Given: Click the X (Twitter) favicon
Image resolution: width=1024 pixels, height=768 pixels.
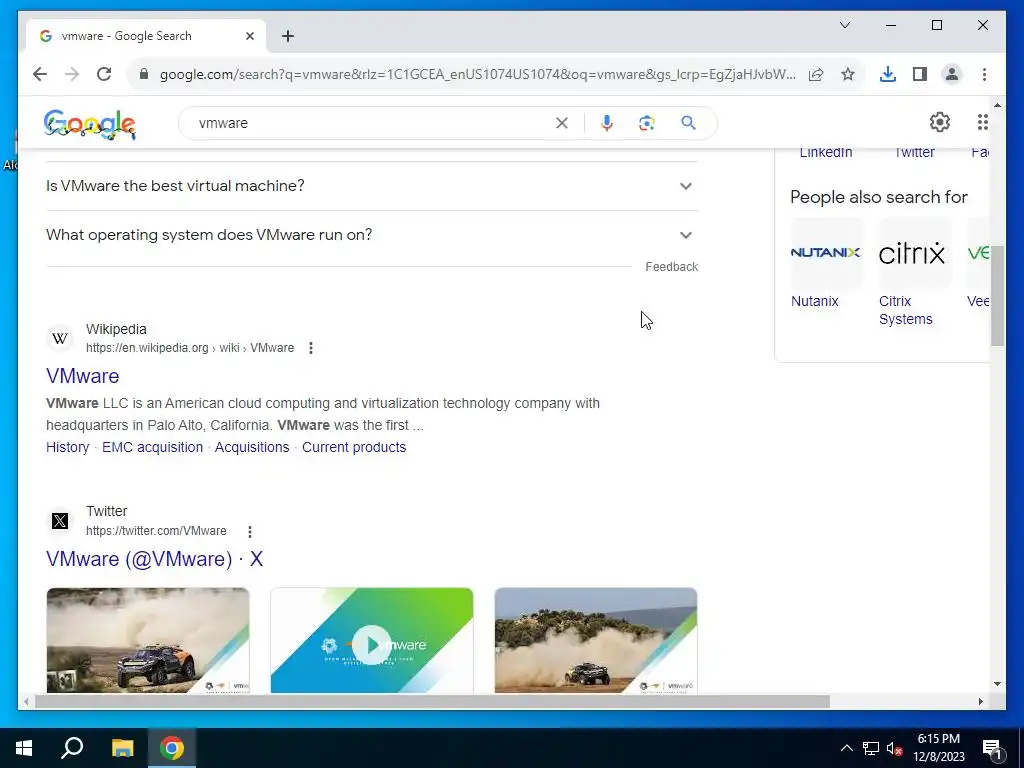Looking at the screenshot, I should pyautogui.click(x=59, y=521).
